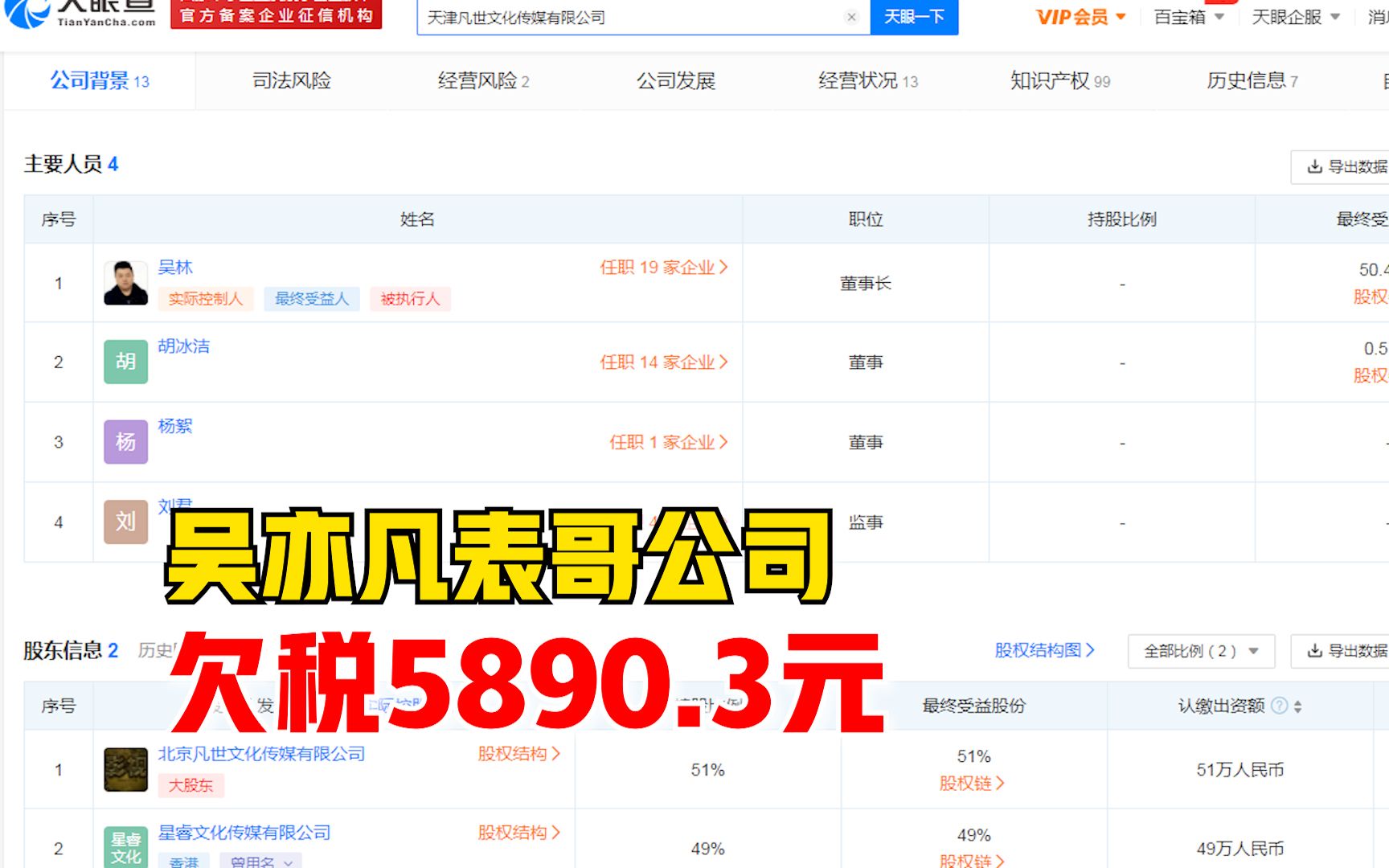Click the 星睿文化 logo icon
Viewport: 1389px width, 868px height.
pyautogui.click(x=126, y=847)
